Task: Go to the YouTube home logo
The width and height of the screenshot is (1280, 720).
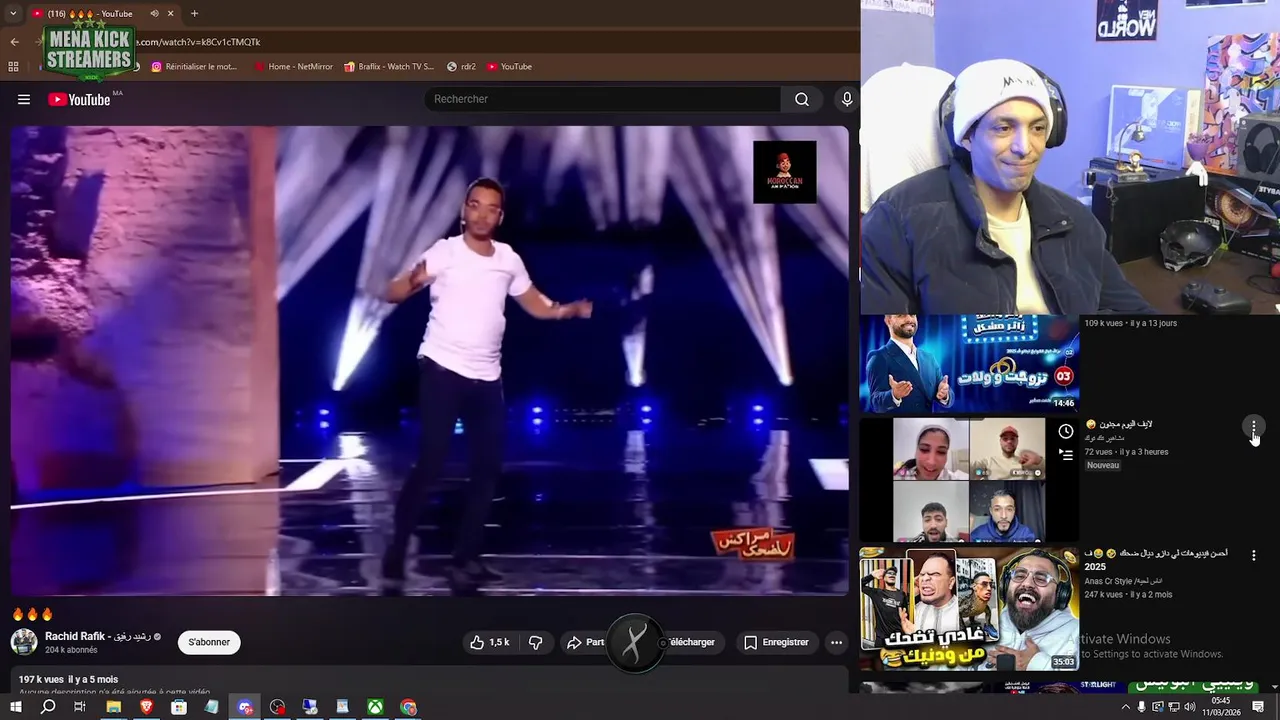Action: coord(79,99)
